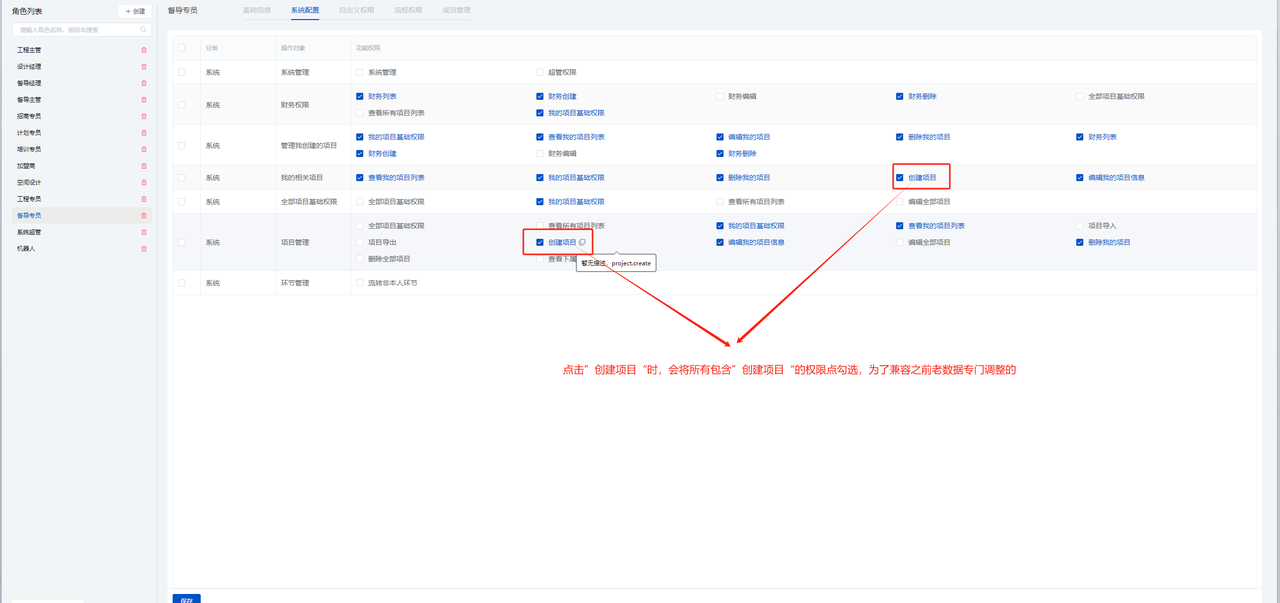Click the 功能权限 column header
Viewport: 1280px width, 603px height.
click(x=368, y=48)
